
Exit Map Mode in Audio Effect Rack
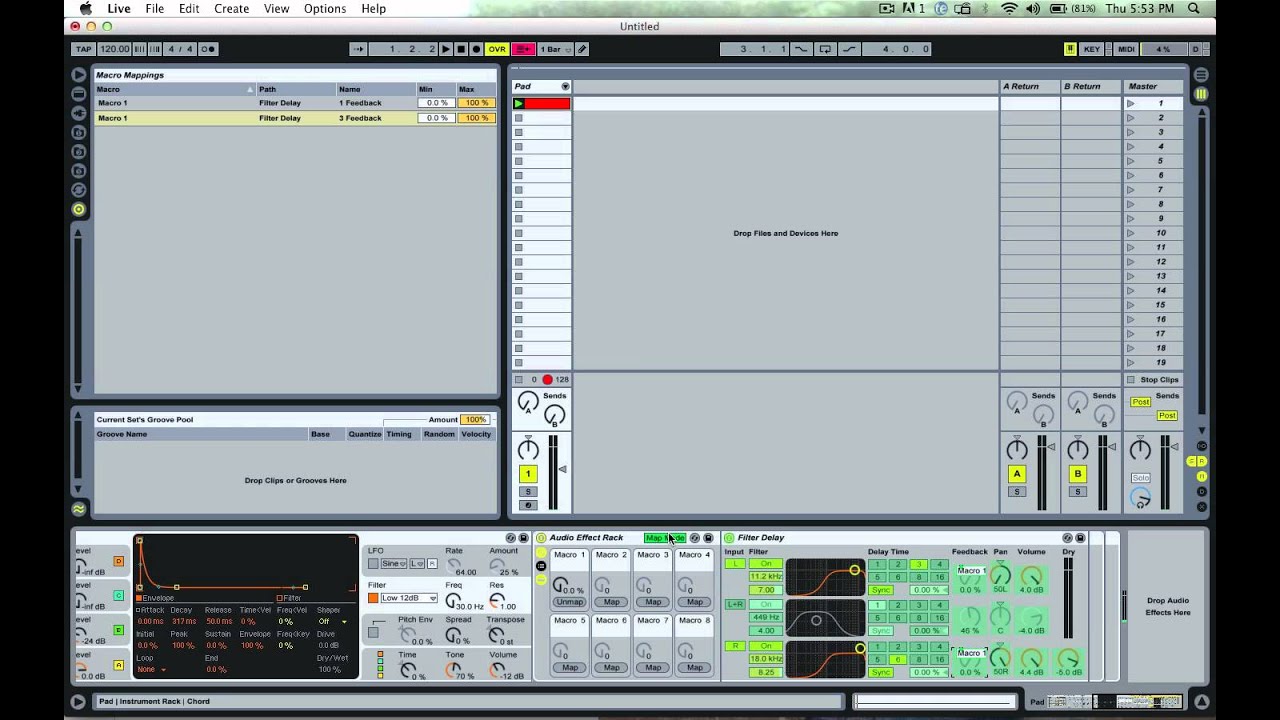pos(665,538)
